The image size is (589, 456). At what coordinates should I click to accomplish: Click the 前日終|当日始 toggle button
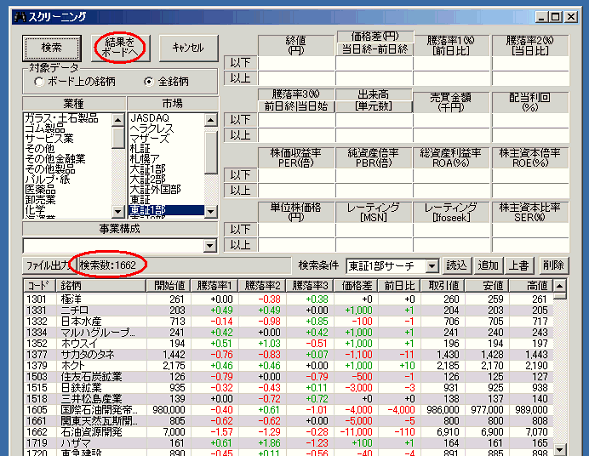click(296, 106)
